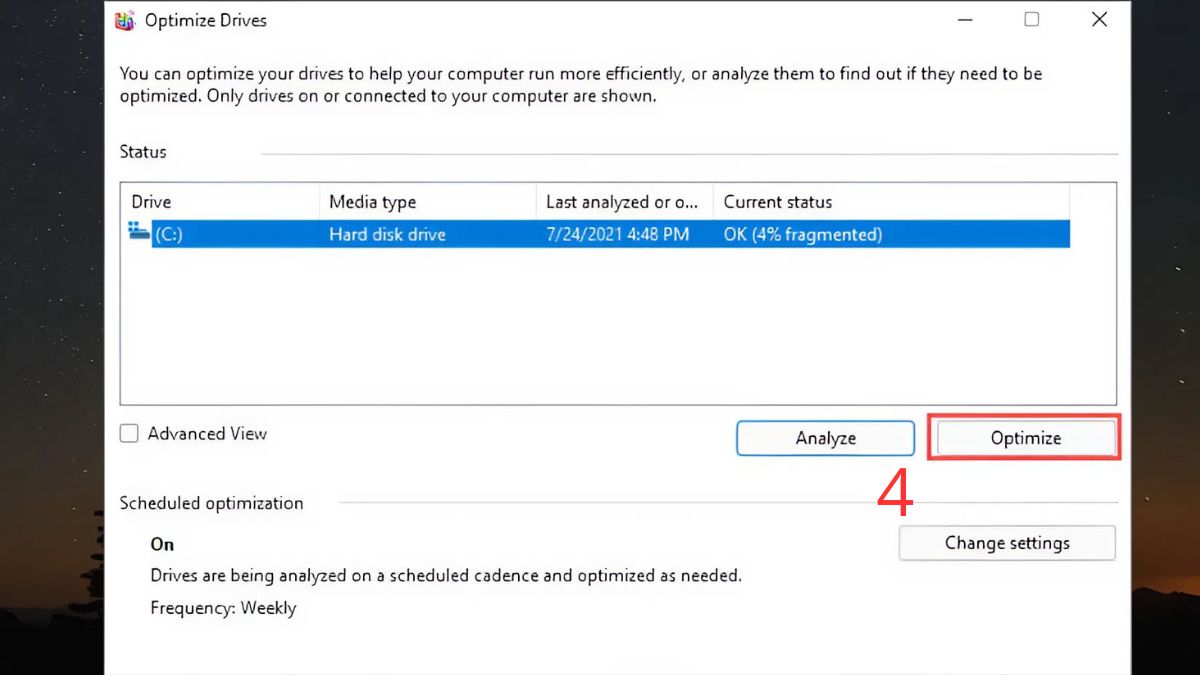
Task: Click the Advanced View label text
Action: point(207,434)
